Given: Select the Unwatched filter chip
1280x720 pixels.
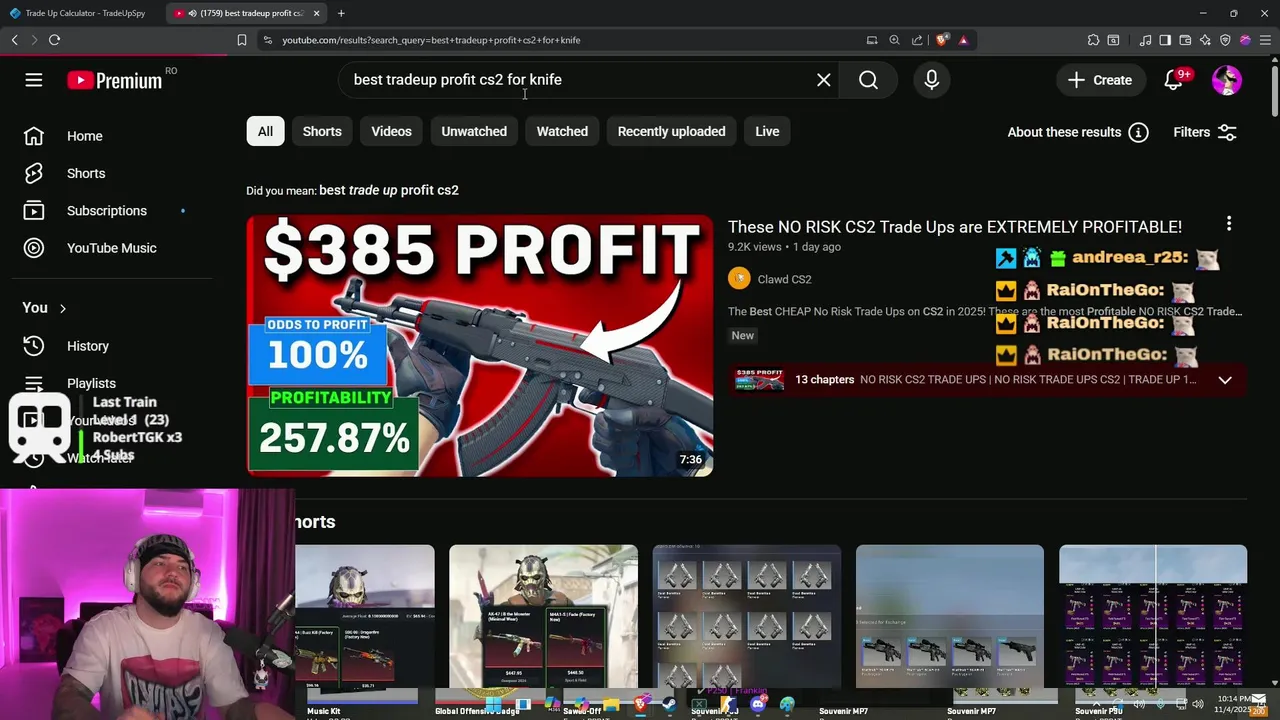Looking at the screenshot, I should click(474, 131).
